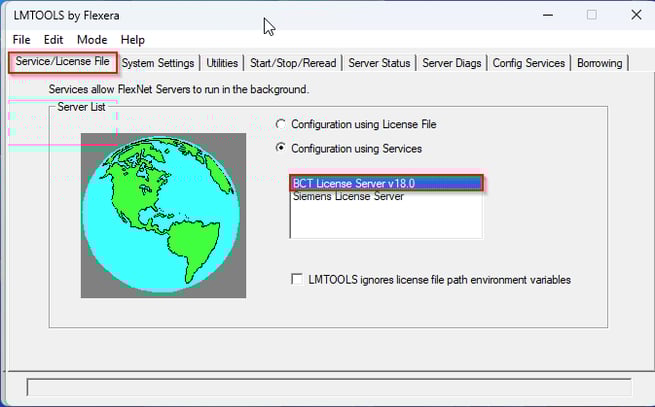Open the Mode menu
The image size is (655, 407).
92,40
